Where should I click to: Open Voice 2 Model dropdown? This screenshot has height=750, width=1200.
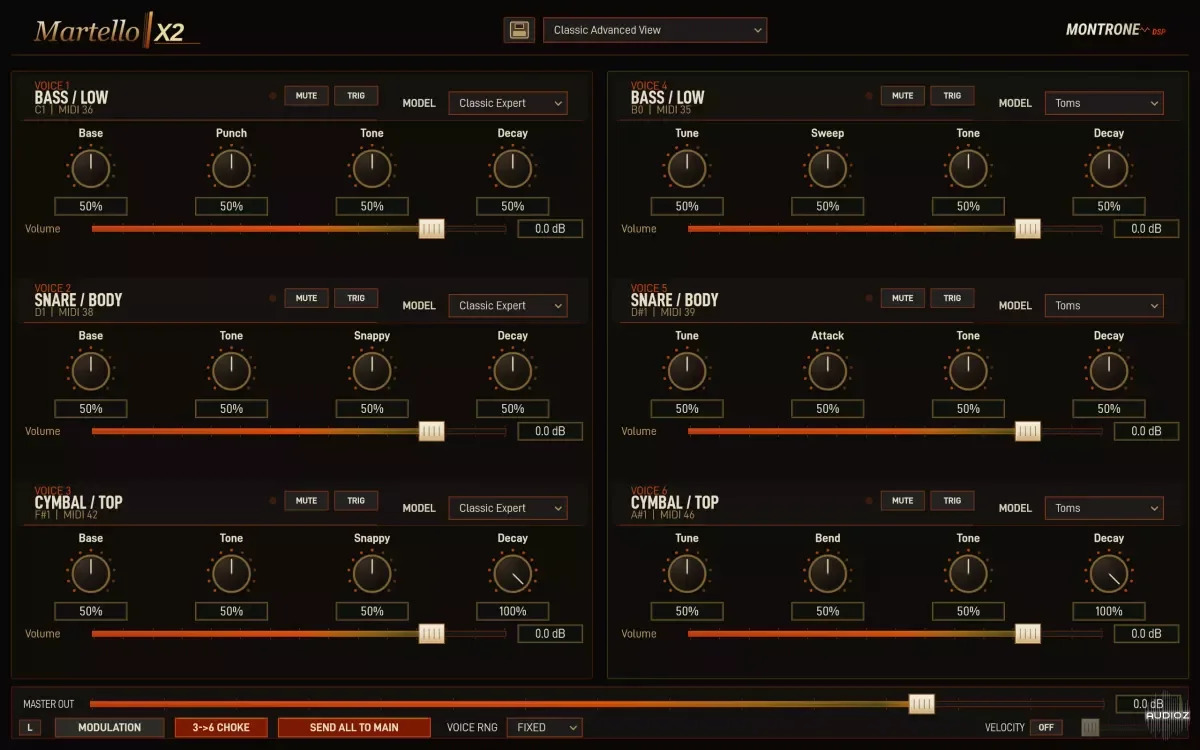pyautogui.click(x=508, y=306)
